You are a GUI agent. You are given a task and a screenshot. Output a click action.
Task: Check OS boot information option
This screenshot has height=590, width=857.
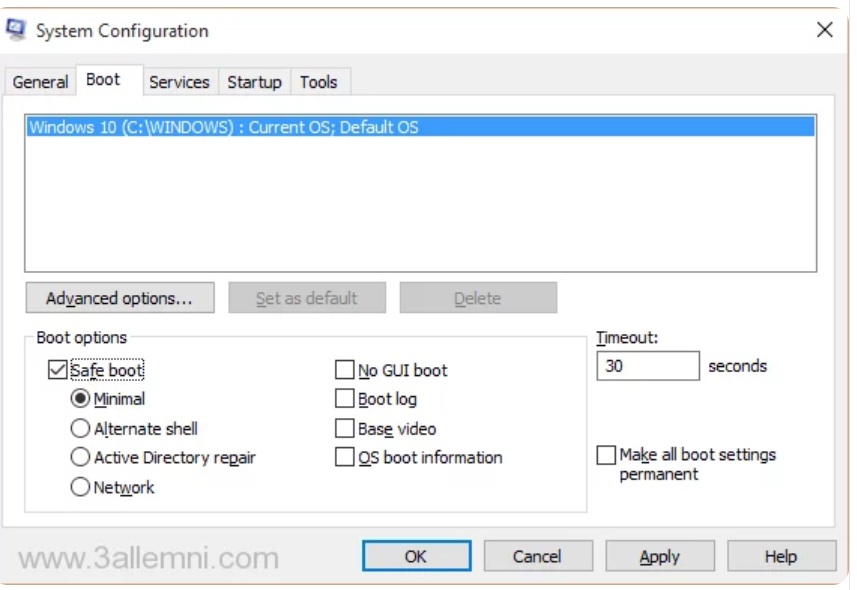pos(344,458)
